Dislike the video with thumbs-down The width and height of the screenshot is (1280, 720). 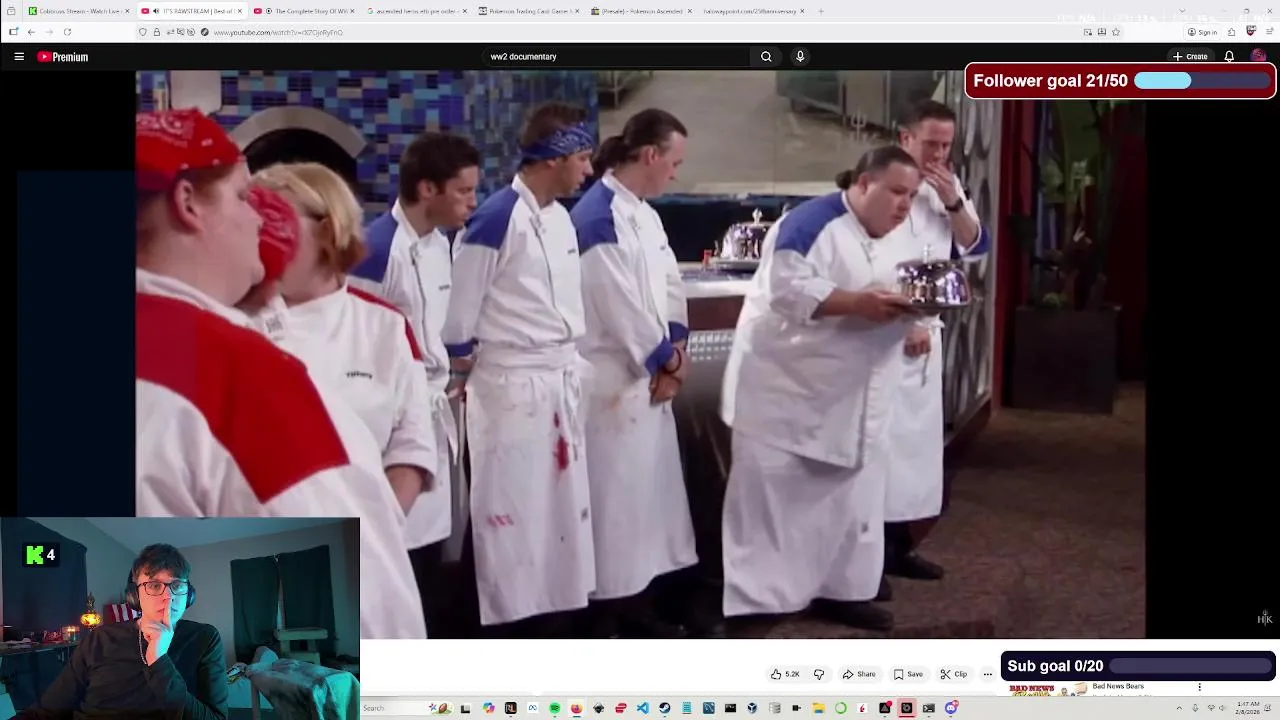(819, 674)
